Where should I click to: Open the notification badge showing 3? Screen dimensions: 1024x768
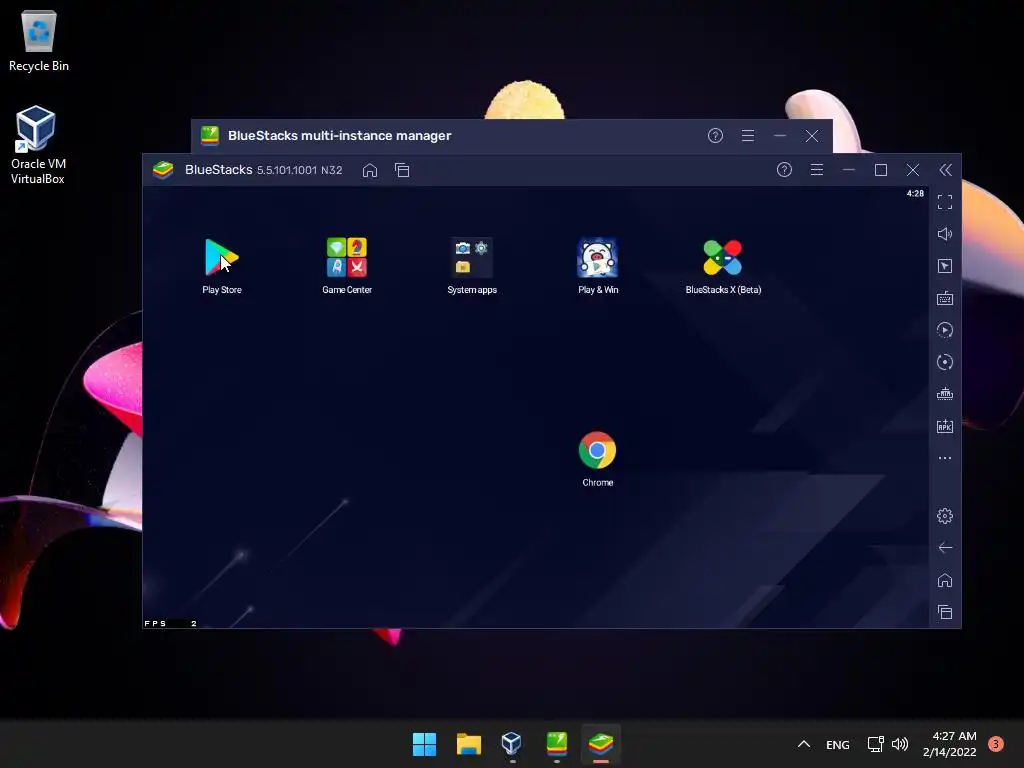pos(995,744)
